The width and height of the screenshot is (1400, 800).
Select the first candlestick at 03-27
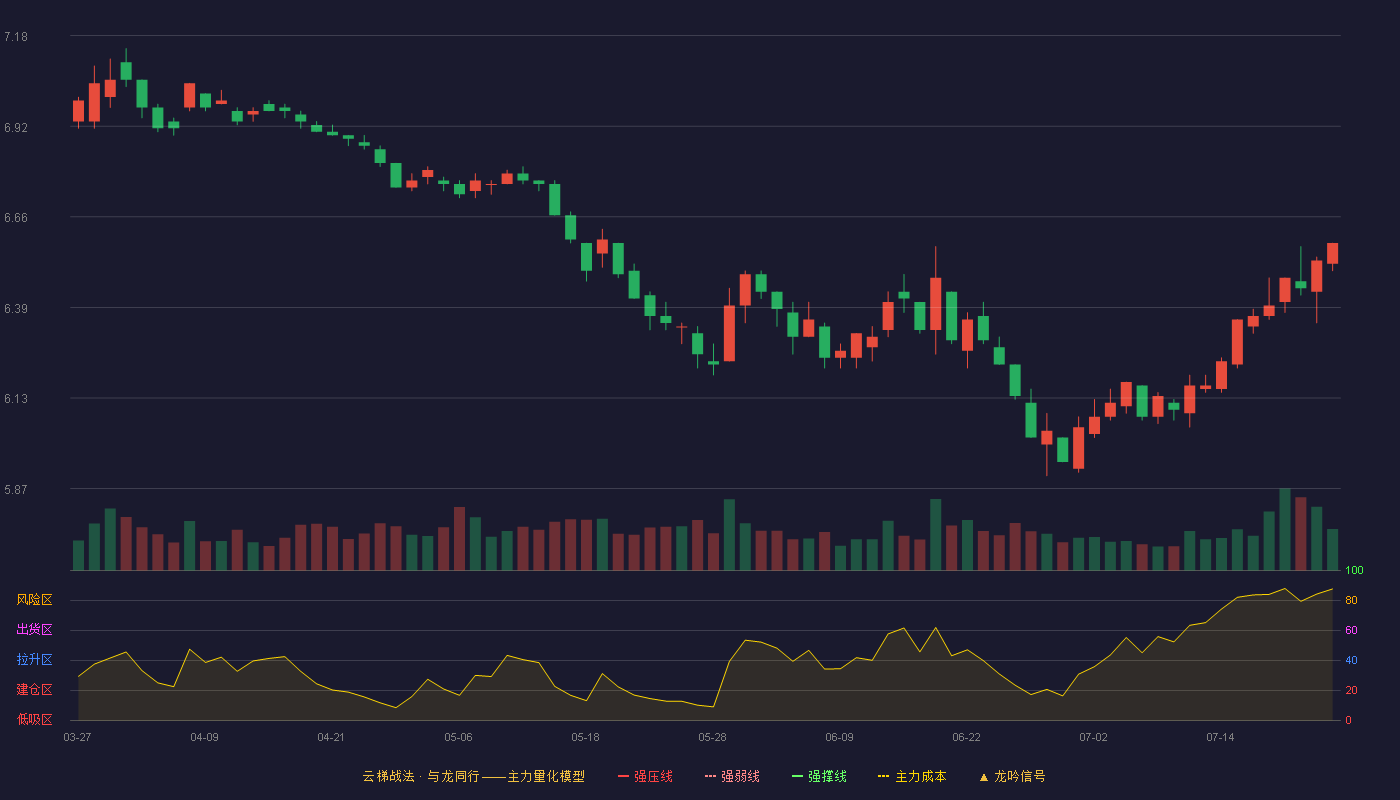coord(78,111)
